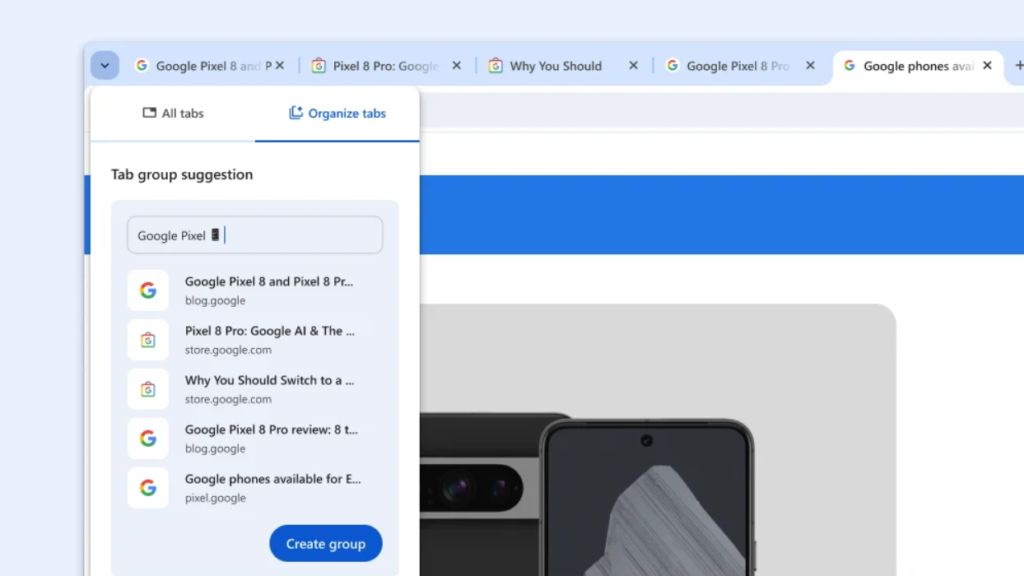Select the Google Pixel 8 and Pixel 8 Pr... entry
This screenshot has width=1024, height=576.
tap(255, 290)
